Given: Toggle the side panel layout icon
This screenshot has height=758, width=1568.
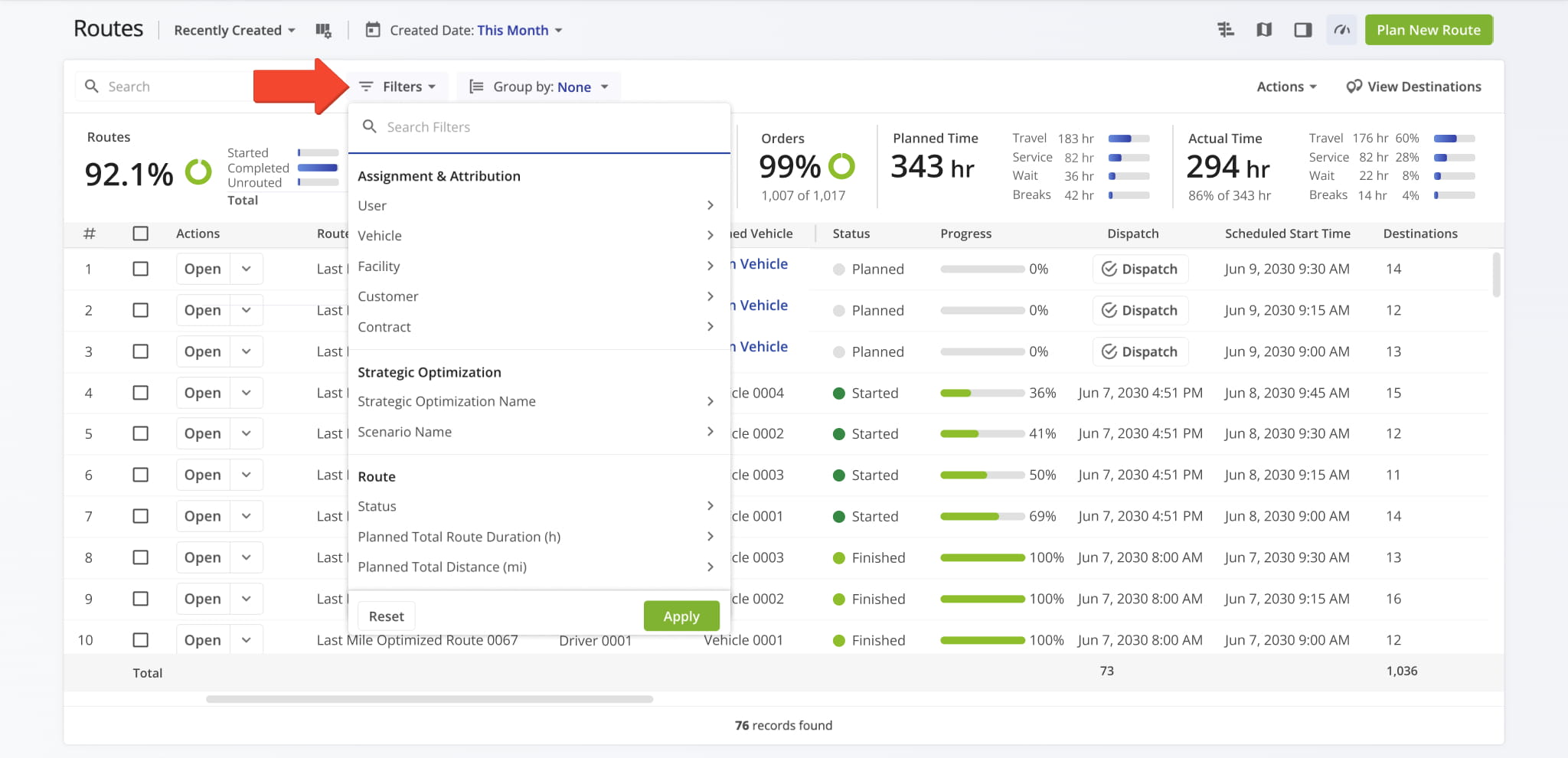Looking at the screenshot, I should coord(1302,30).
